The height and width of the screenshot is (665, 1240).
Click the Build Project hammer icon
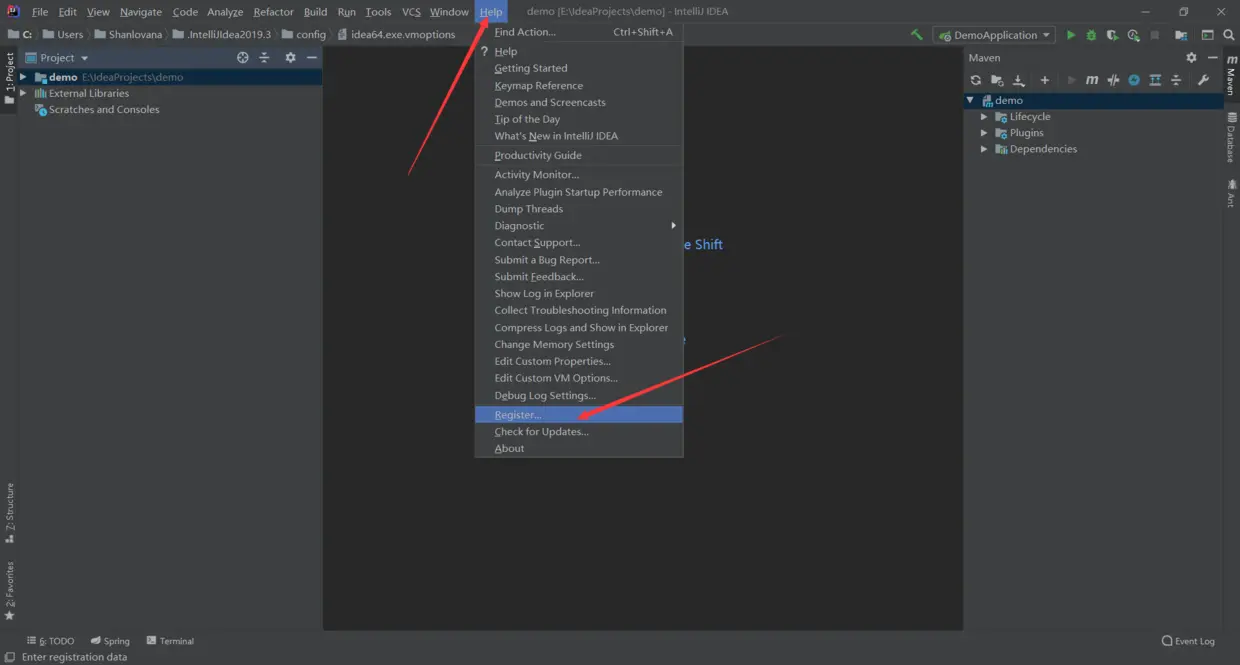[917, 35]
